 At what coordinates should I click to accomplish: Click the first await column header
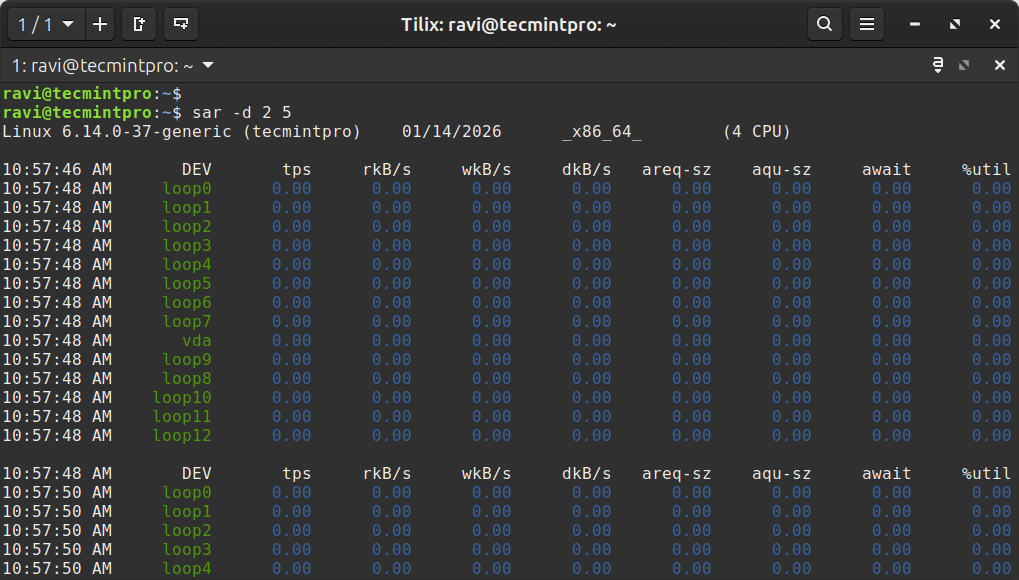(x=886, y=169)
